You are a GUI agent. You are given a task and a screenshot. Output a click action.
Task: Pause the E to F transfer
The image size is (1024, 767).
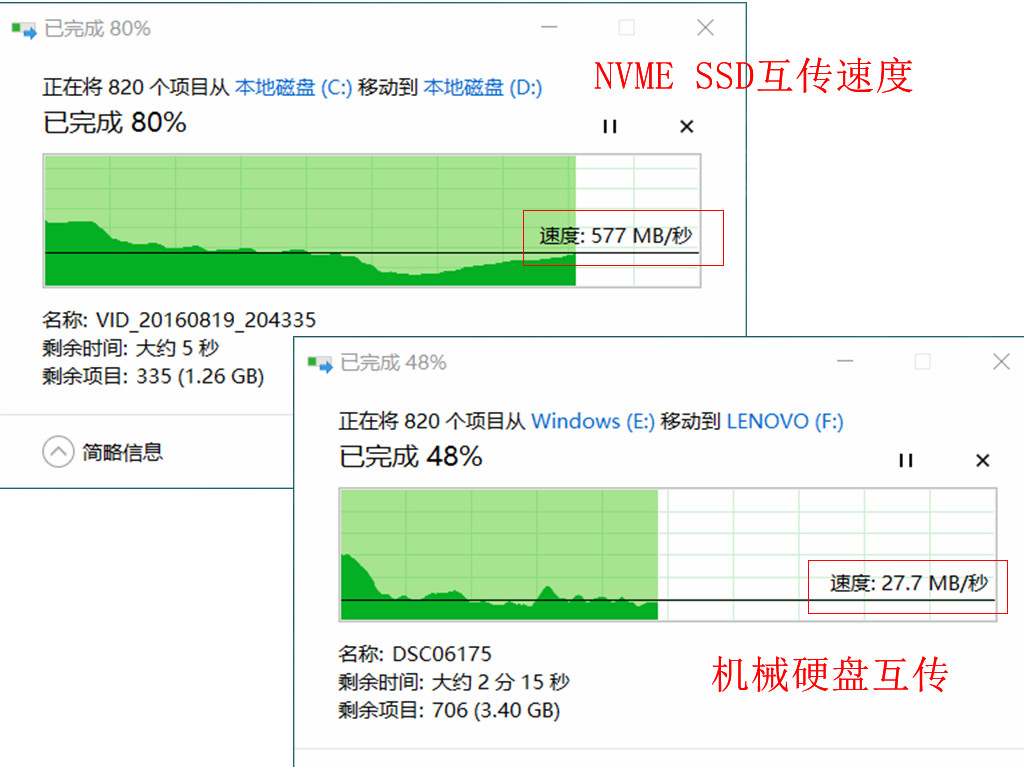click(906, 460)
